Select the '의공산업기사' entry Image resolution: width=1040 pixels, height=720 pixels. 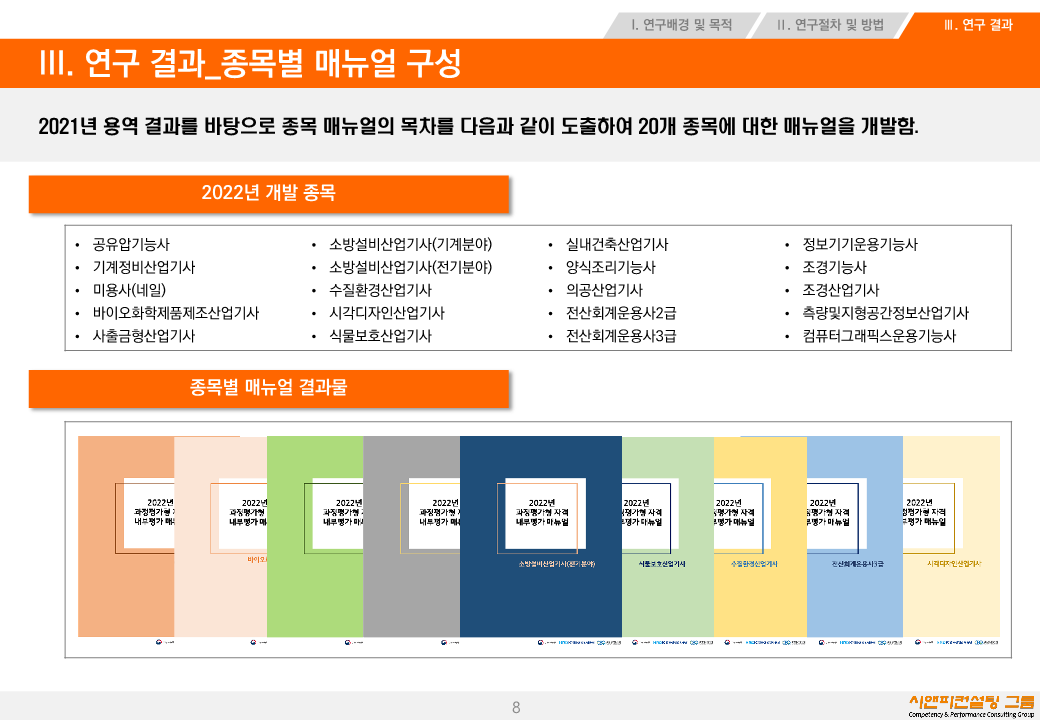click(604, 290)
